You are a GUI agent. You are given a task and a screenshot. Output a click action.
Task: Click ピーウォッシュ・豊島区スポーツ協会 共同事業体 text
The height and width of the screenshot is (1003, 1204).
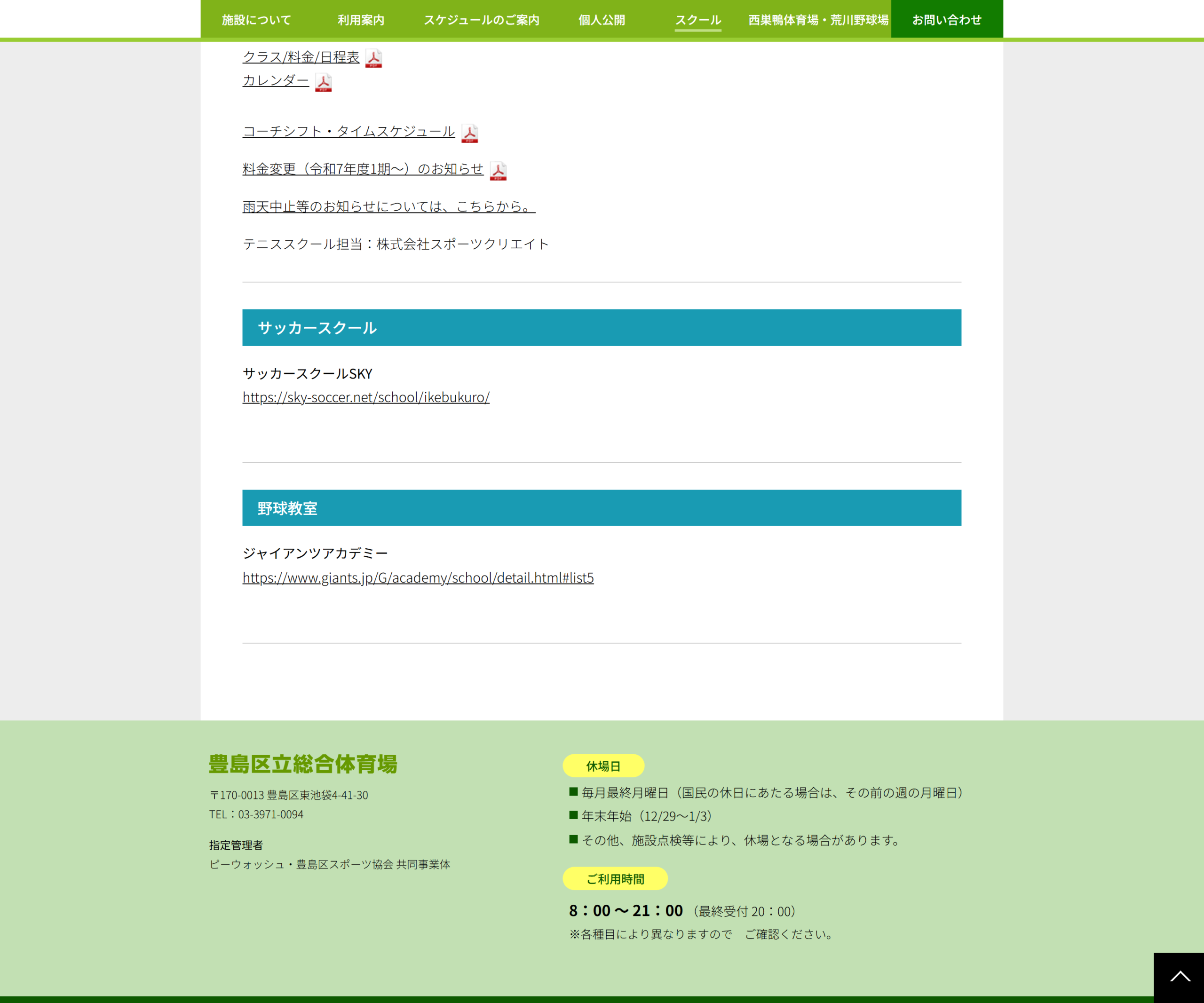coord(330,864)
